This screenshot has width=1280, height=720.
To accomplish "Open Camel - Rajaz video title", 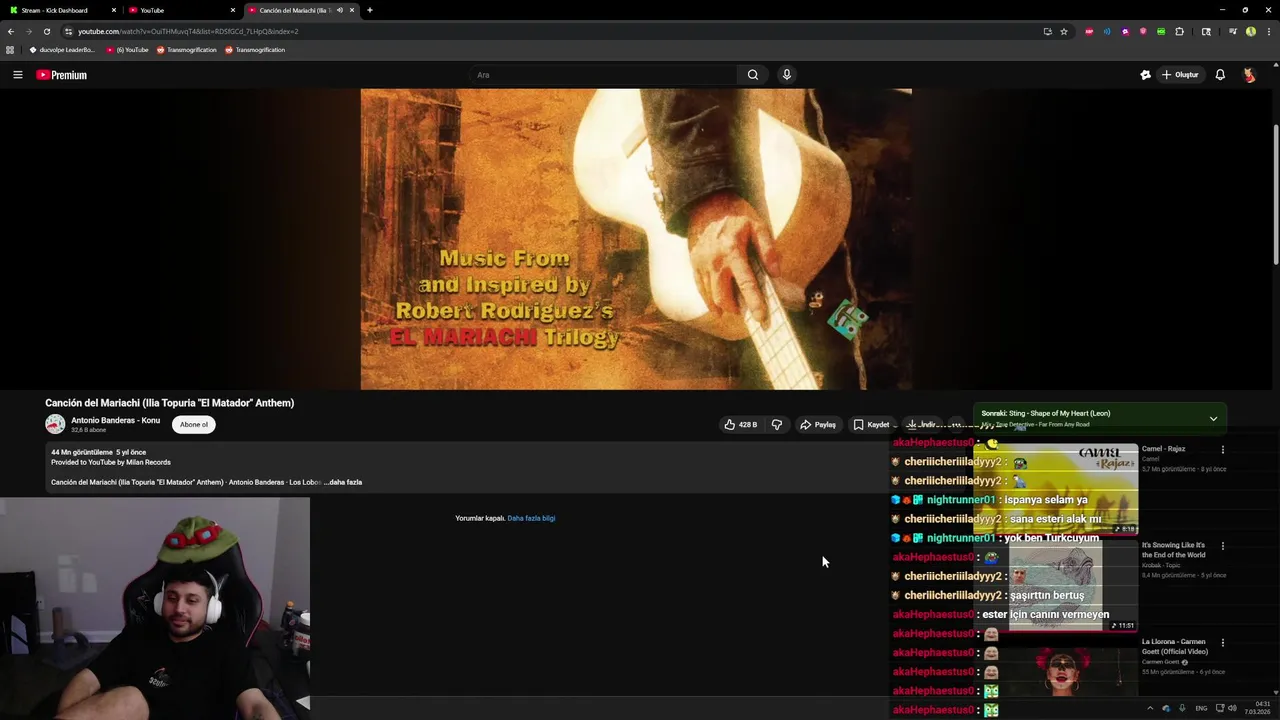I will (x=1163, y=449).
